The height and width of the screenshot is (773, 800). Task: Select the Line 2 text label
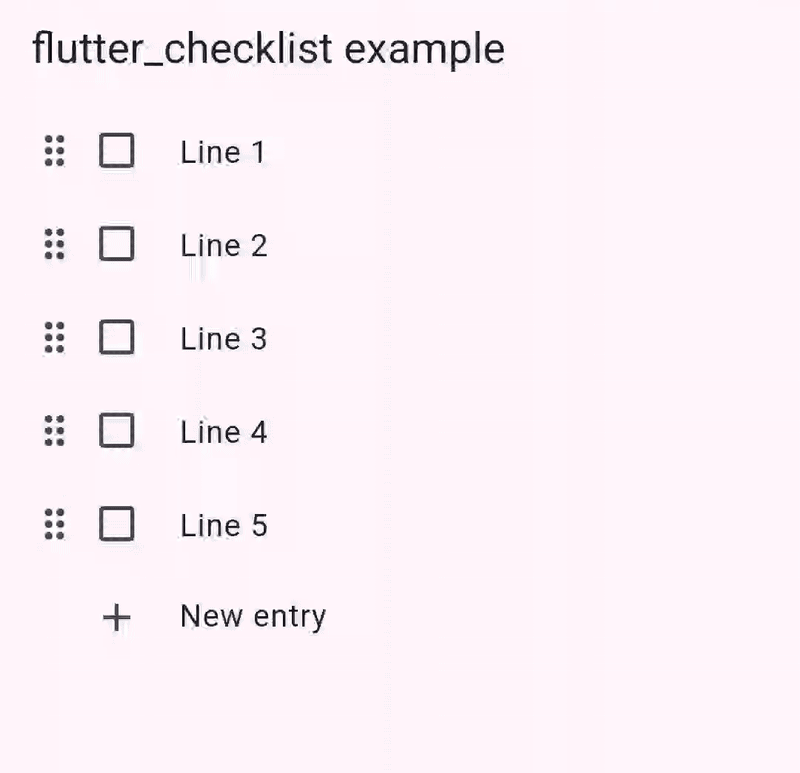pyautogui.click(x=223, y=245)
